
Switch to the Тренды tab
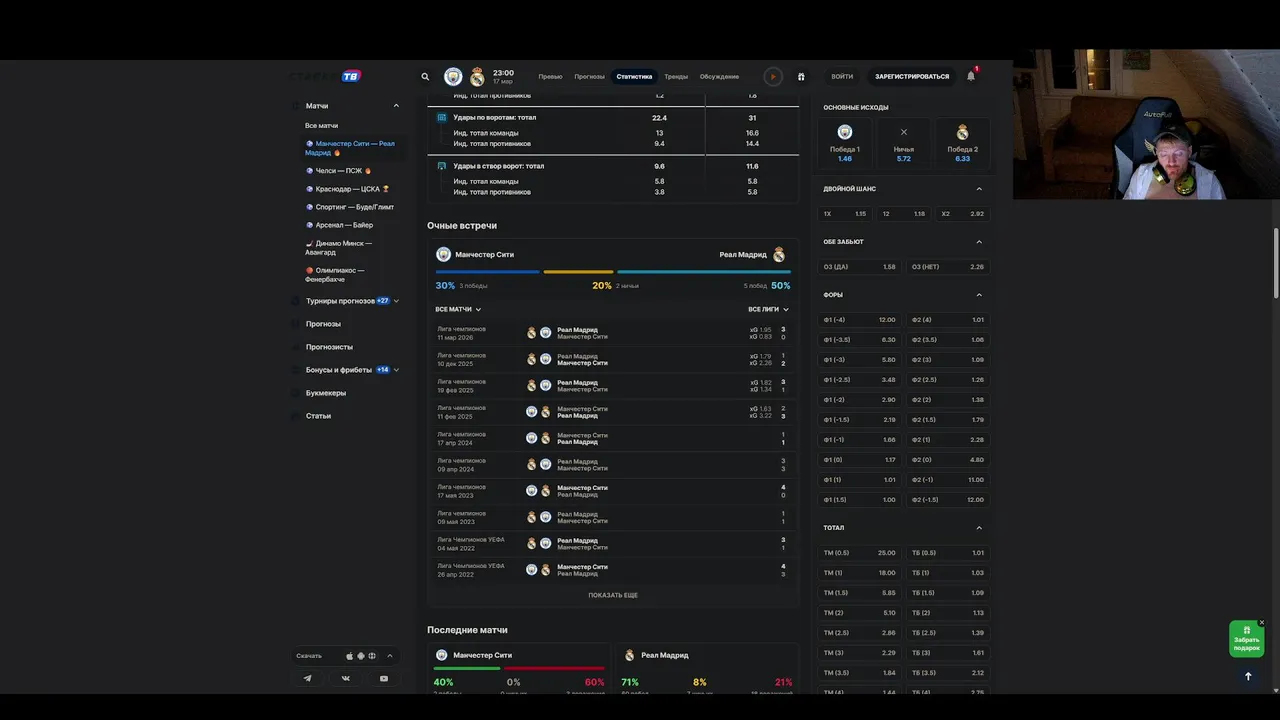[676, 77]
